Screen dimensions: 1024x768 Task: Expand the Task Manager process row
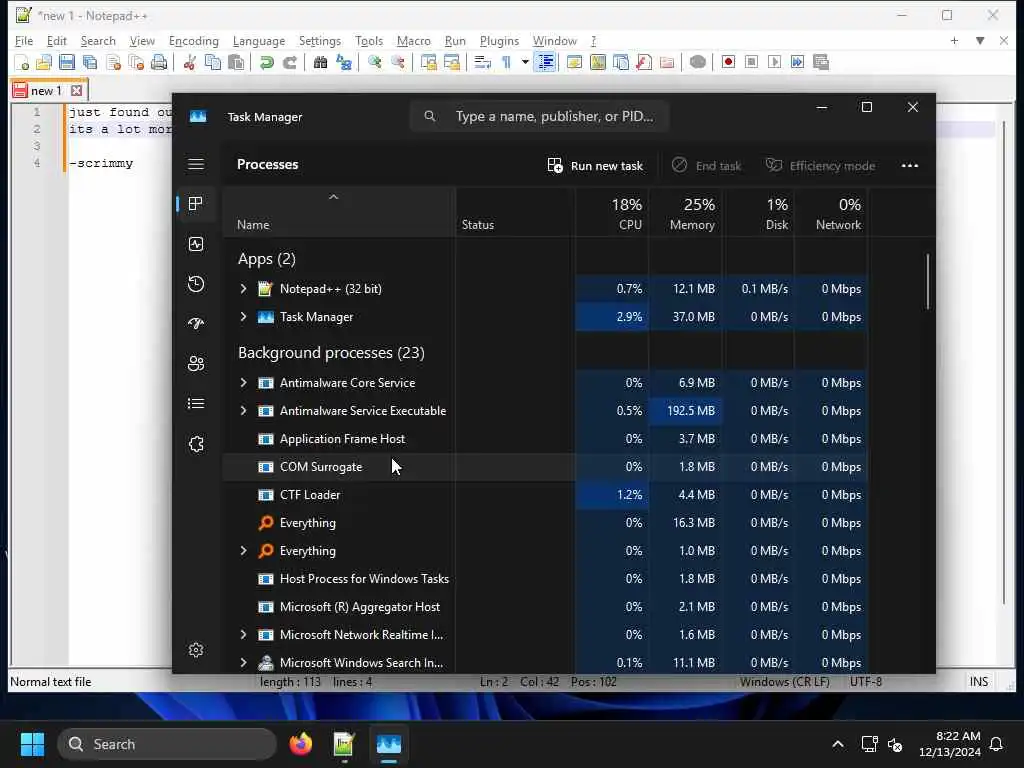click(244, 317)
